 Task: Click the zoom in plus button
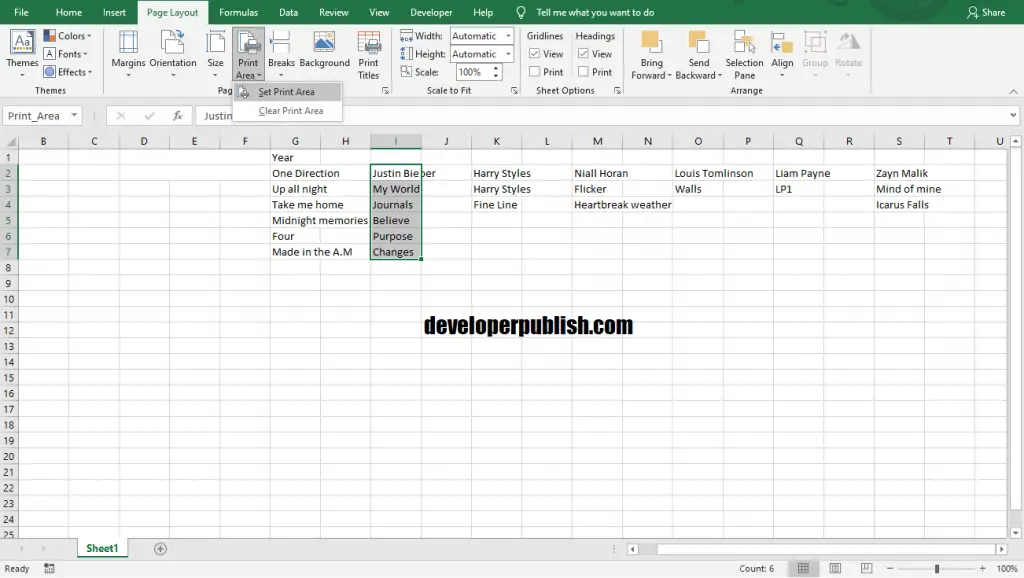(982, 569)
